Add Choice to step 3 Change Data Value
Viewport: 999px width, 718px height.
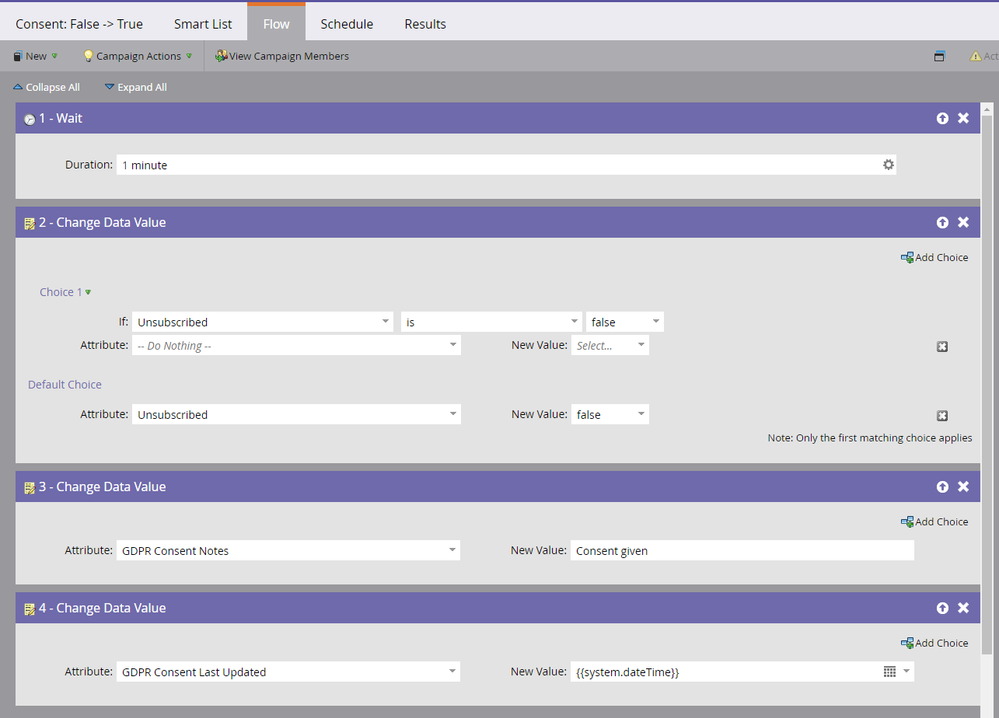(934, 522)
